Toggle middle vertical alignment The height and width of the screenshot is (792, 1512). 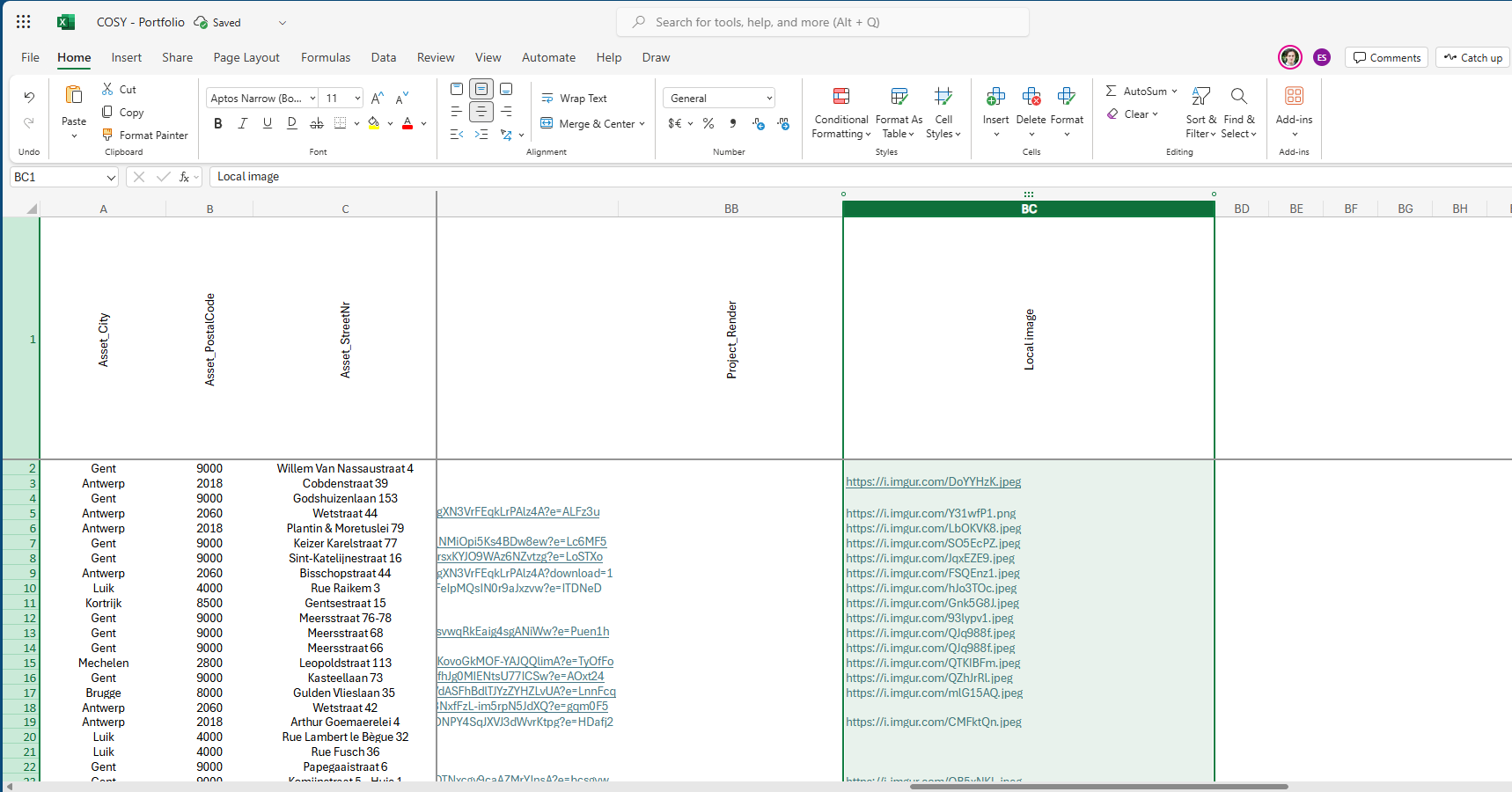[x=481, y=89]
